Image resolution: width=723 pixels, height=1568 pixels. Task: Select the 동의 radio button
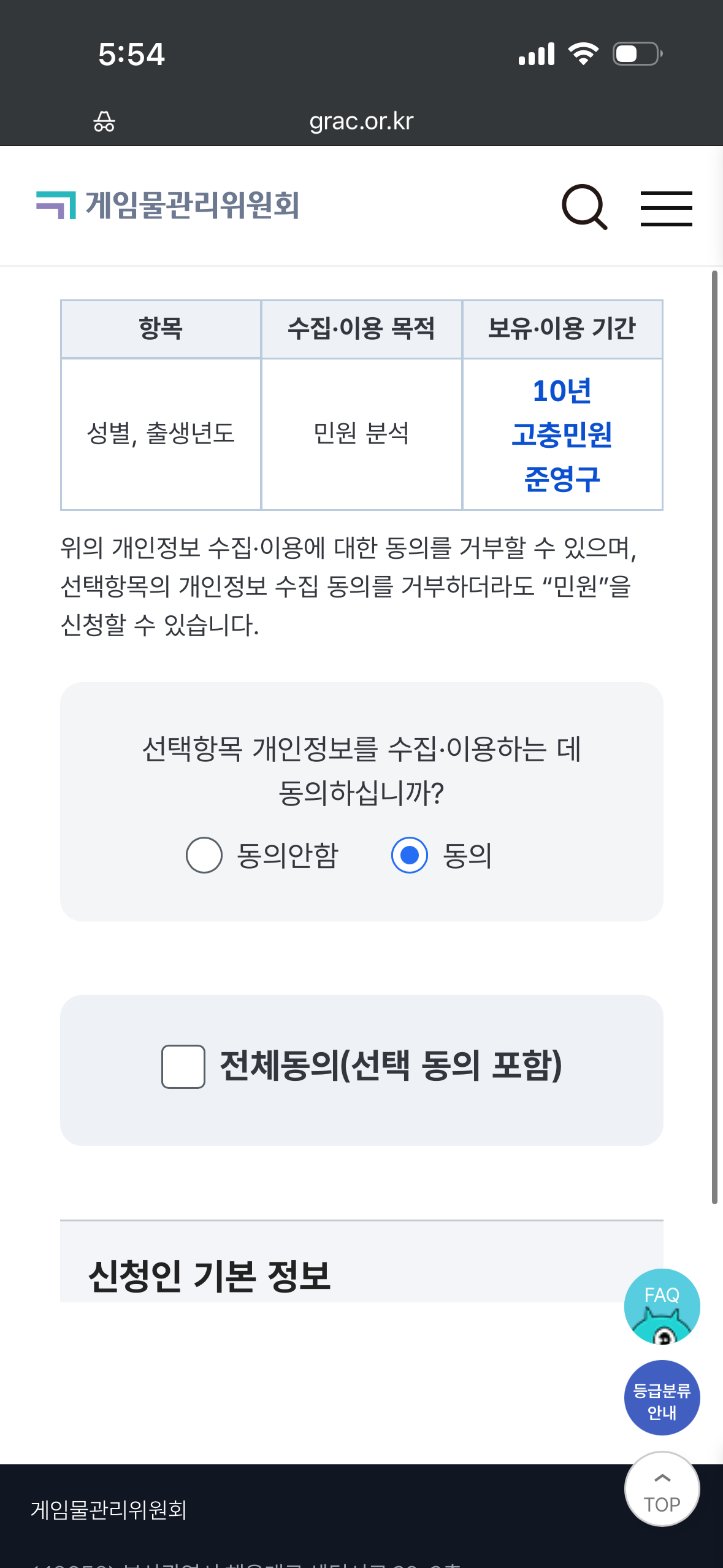[409, 855]
